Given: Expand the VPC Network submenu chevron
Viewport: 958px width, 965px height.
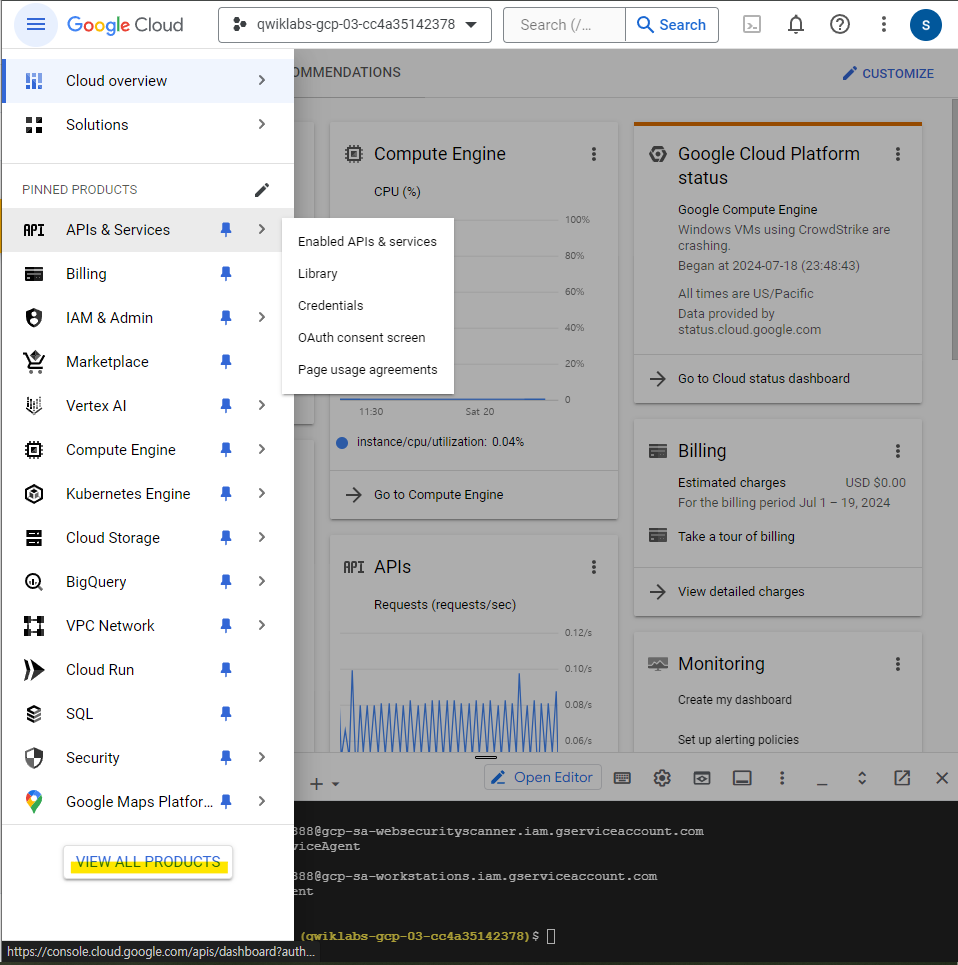Looking at the screenshot, I should 261,625.
